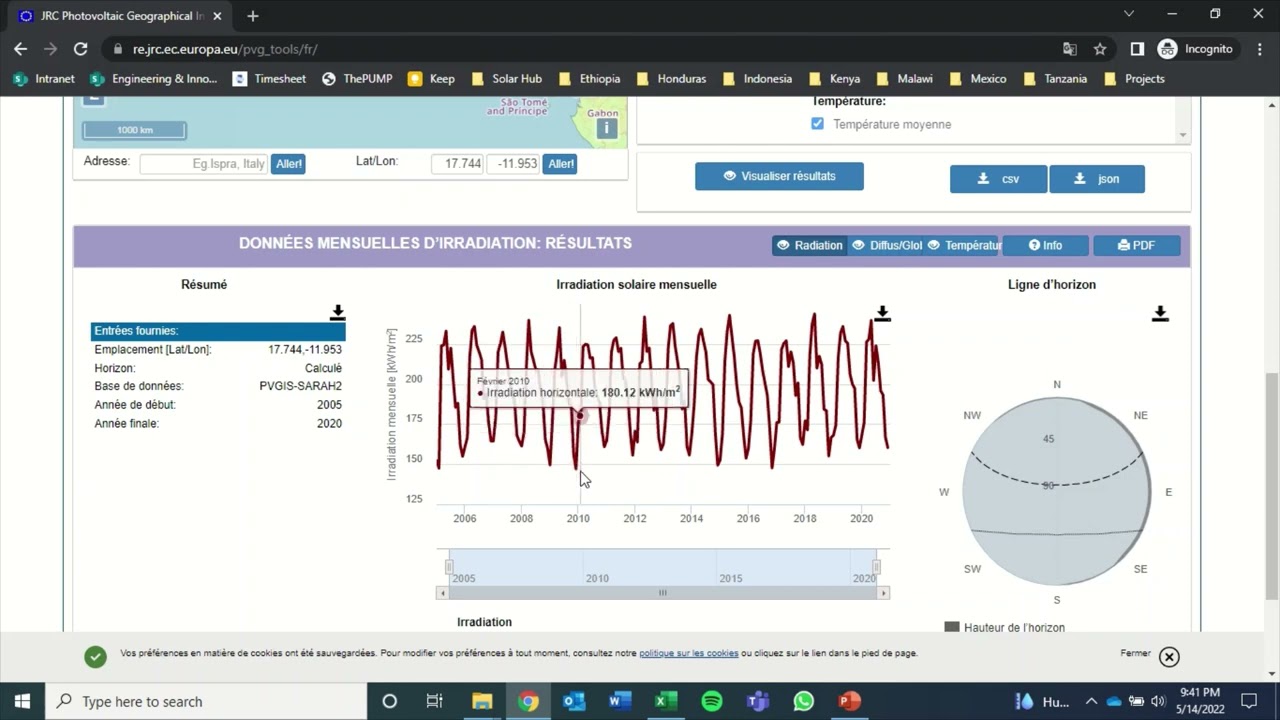Screen dimensions: 1280x720
Task: Click the right arrow of chart scrollbar
Action: [x=883, y=593]
